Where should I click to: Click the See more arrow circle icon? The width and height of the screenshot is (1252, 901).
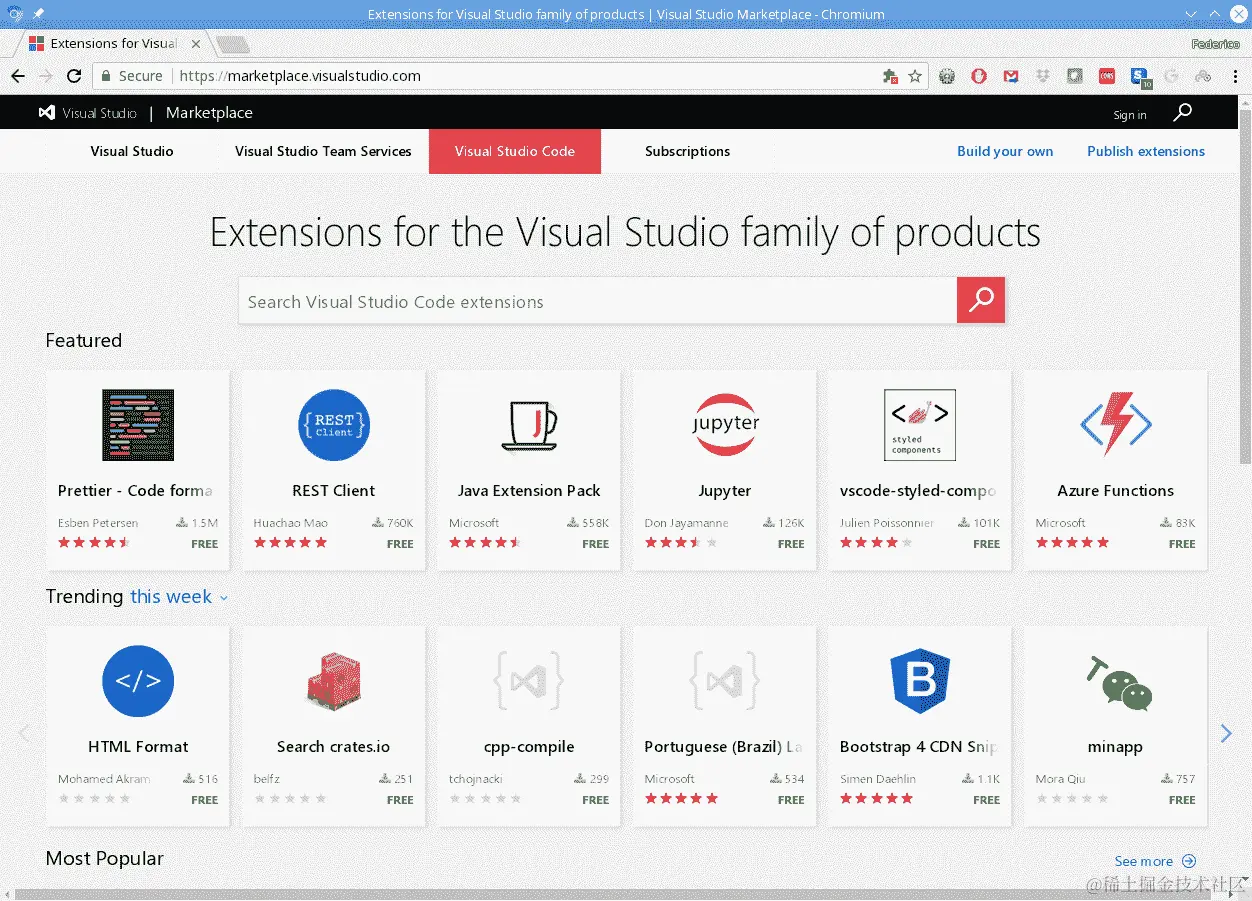[1188, 861]
